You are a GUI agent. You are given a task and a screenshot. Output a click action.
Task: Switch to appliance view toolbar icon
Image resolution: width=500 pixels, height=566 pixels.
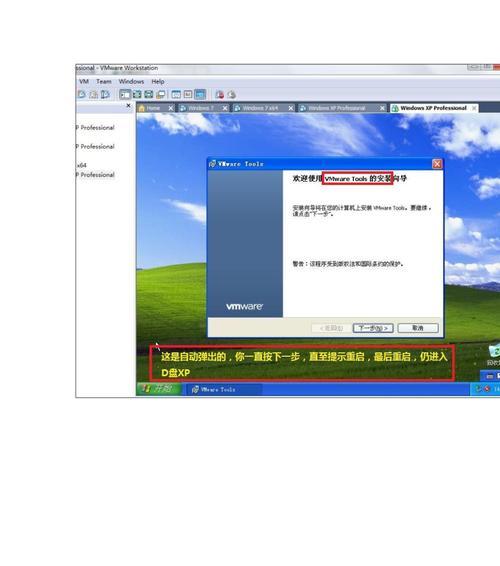point(188,95)
